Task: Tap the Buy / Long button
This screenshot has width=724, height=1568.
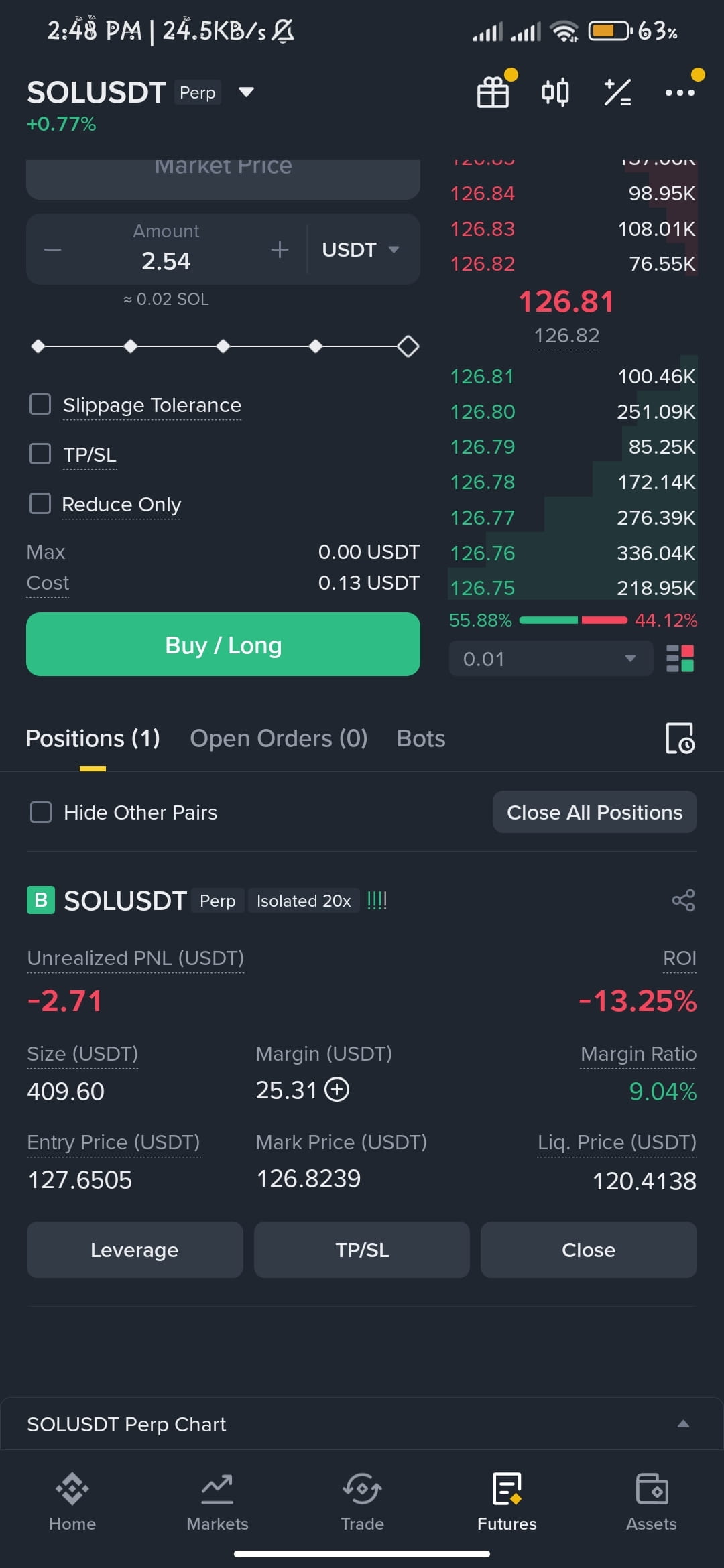Action: pos(223,645)
